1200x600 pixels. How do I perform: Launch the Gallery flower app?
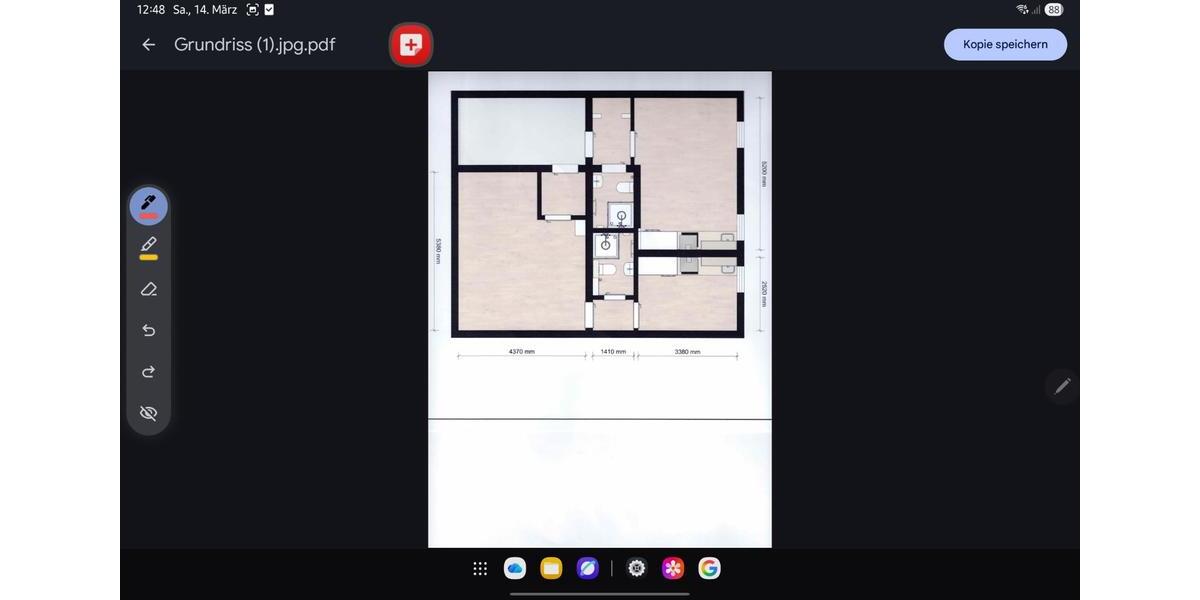[x=673, y=568]
